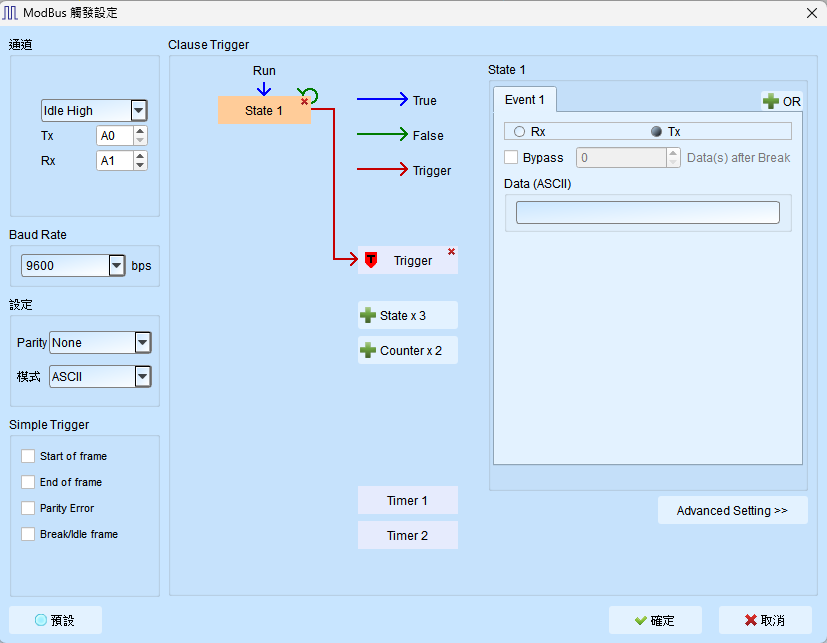The image size is (827, 643).
Task: Increase the Bypass data count spinner
Action: point(673,152)
